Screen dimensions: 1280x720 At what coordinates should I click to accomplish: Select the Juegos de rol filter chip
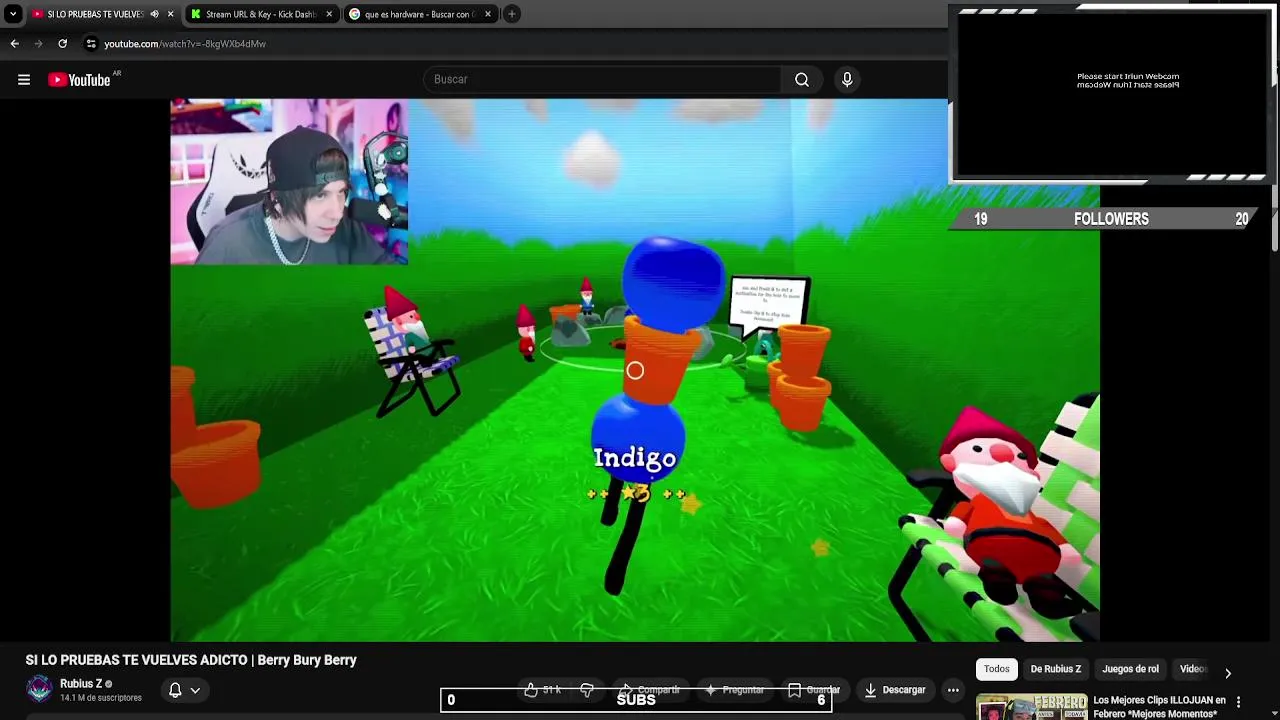[1130, 669]
